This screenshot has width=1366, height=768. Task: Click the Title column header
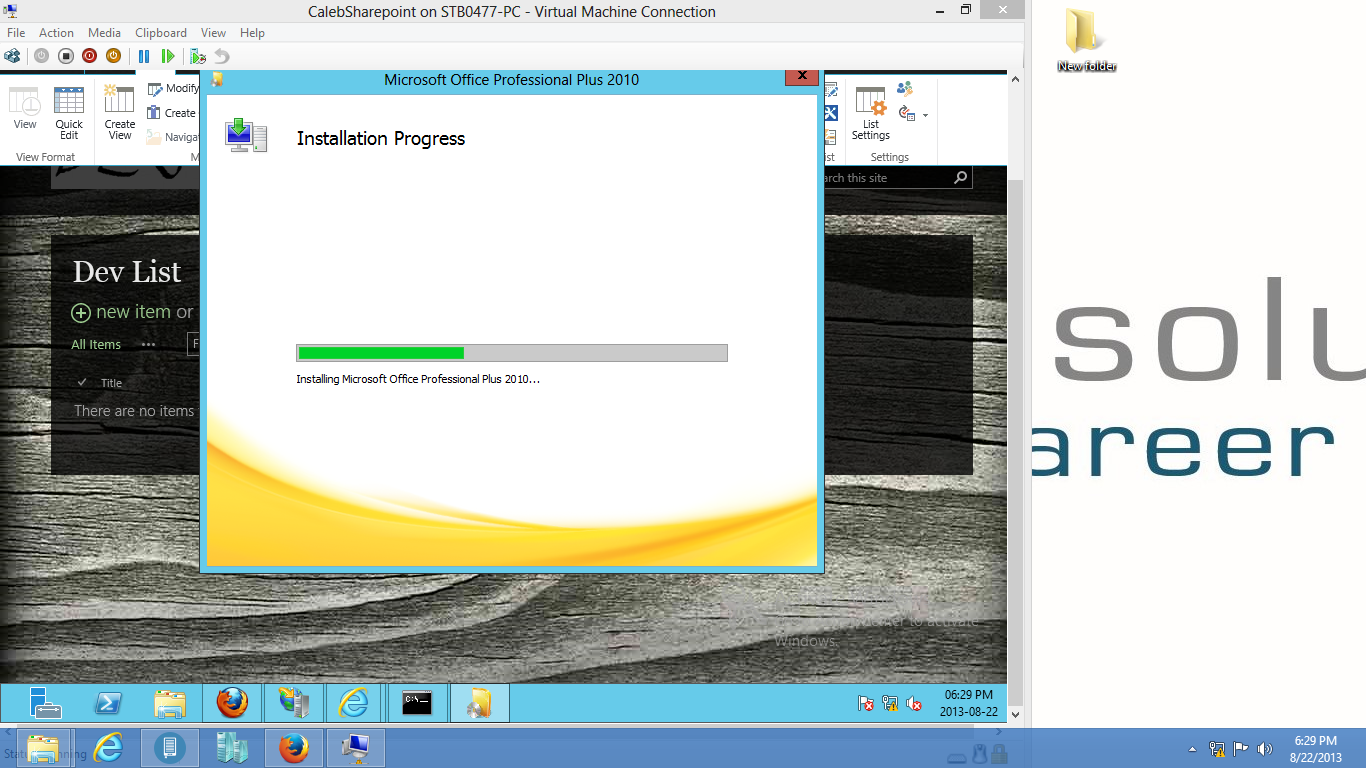[111, 383]
